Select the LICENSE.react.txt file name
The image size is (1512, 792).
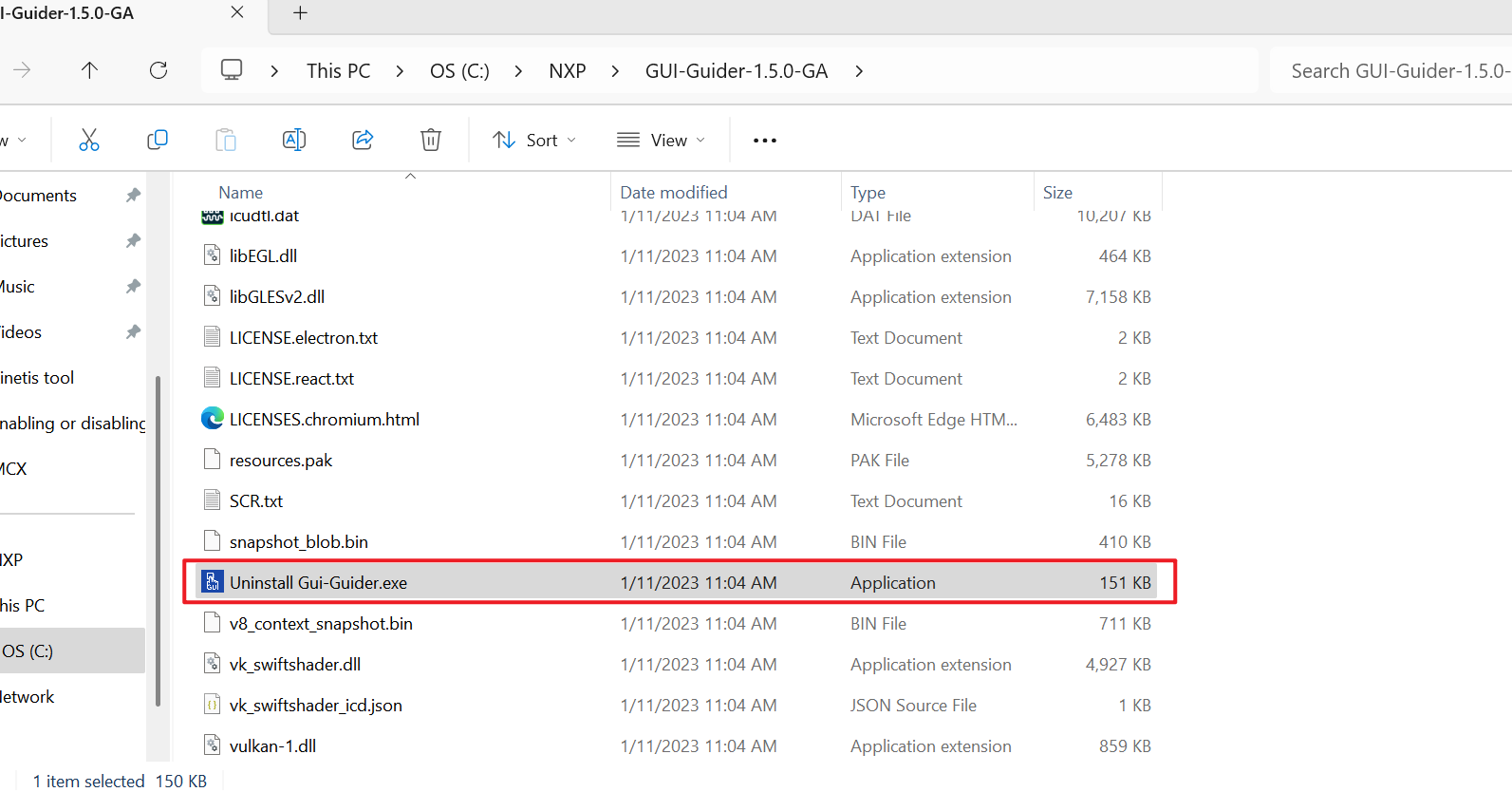tap(291, 378)
